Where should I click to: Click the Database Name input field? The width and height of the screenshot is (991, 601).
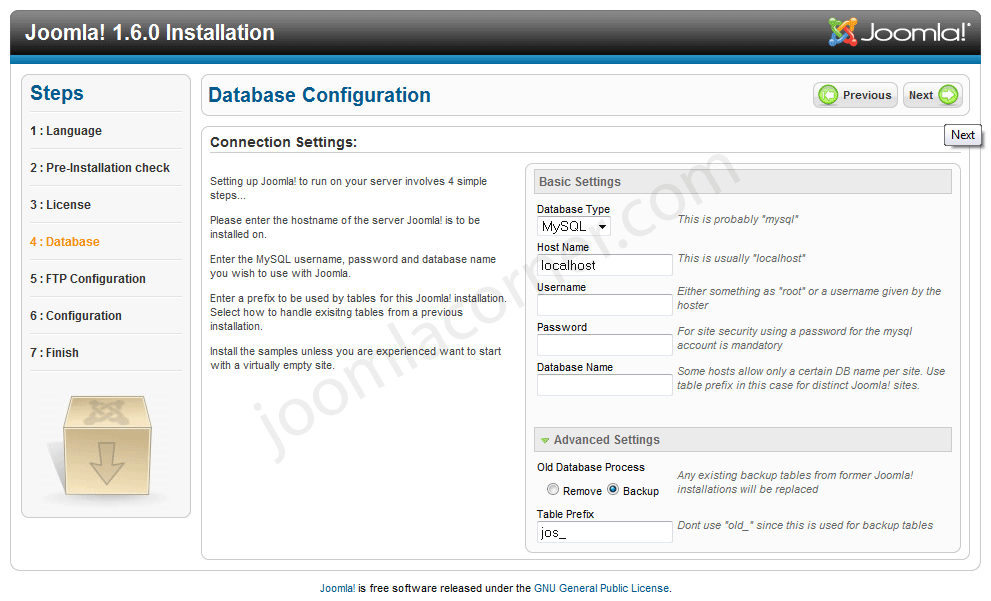pyautogui.click(x=604, y=384)
